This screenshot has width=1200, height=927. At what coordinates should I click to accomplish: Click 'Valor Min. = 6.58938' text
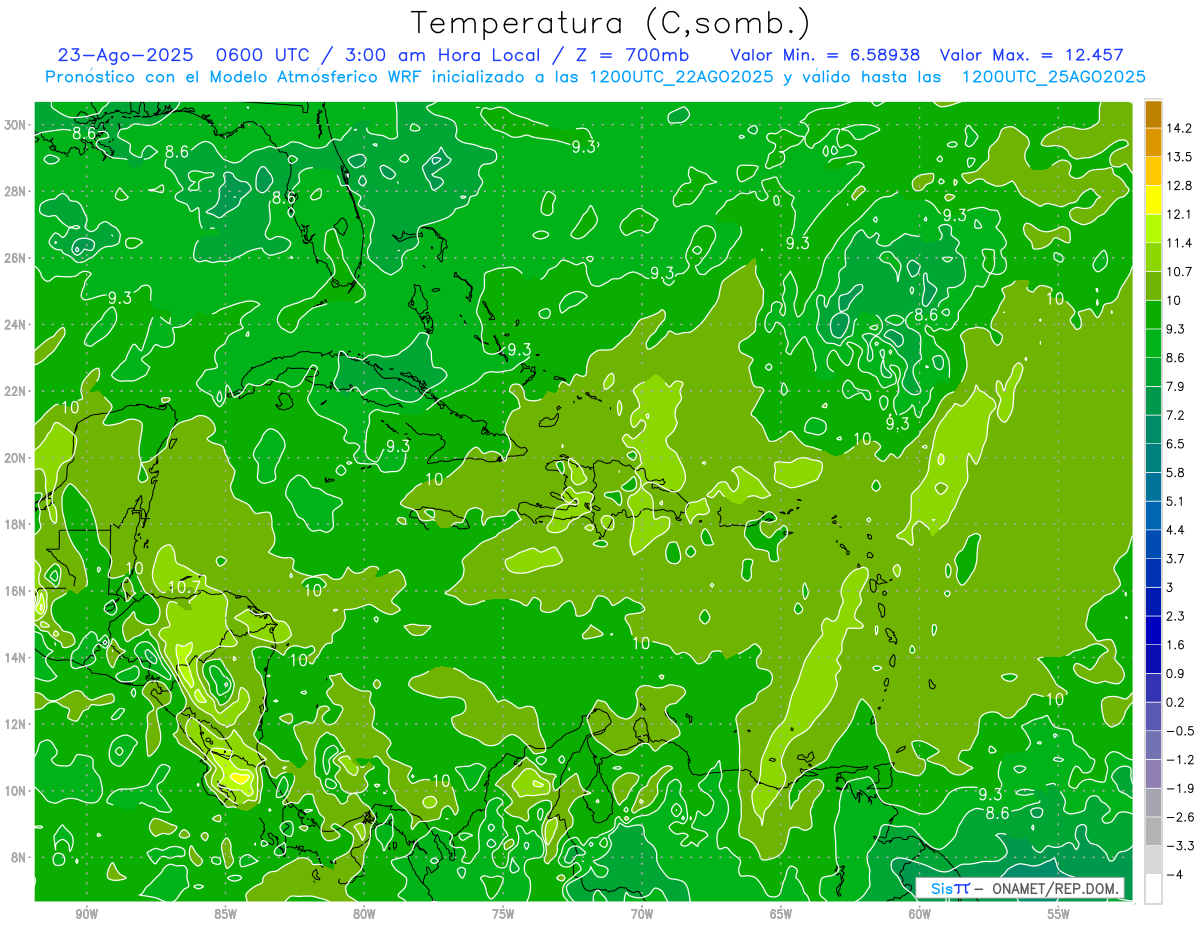825,55
